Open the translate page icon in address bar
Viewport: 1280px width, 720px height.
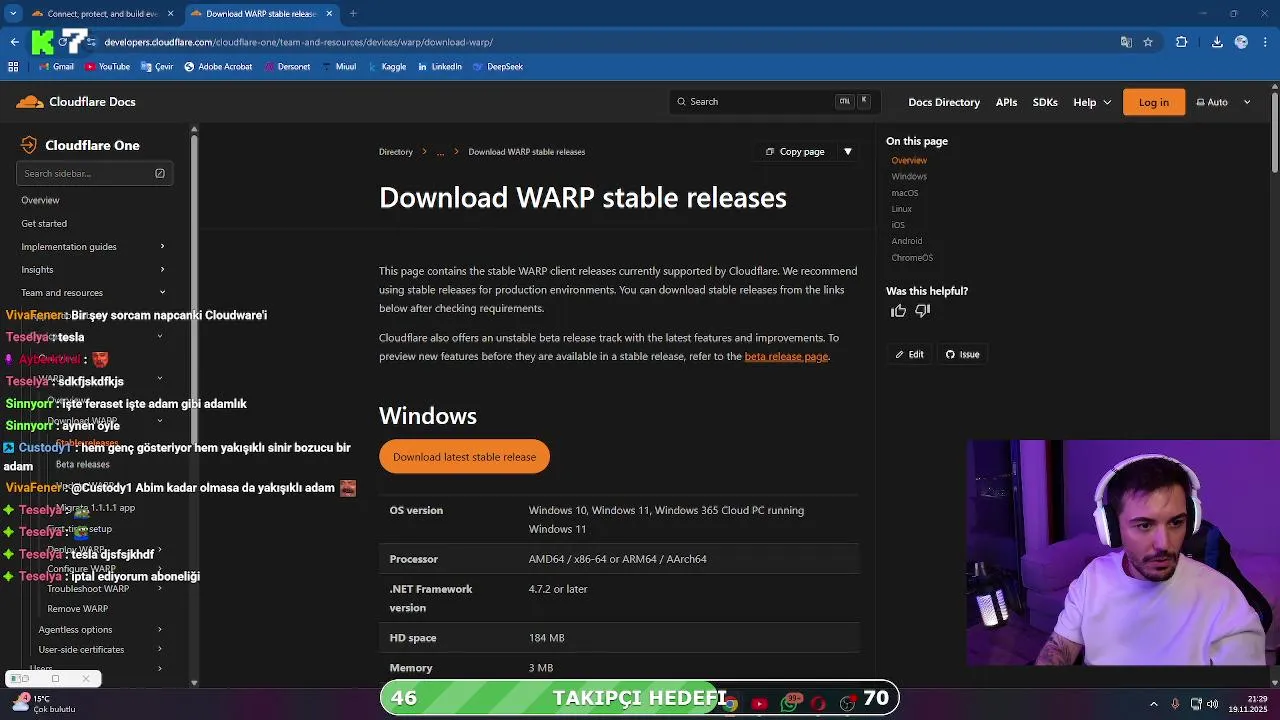(x=1126, y=42)
